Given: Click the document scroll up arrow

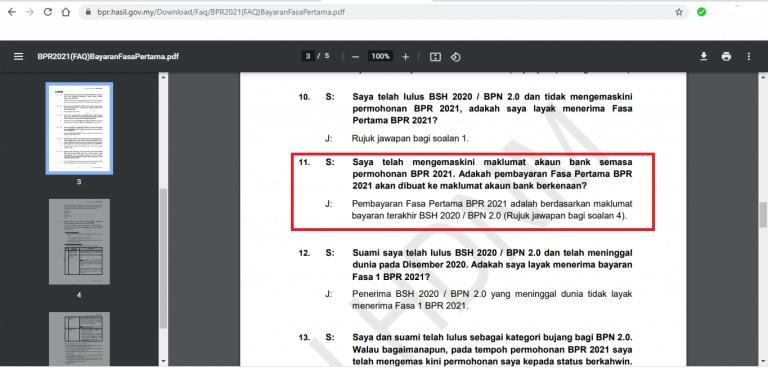Looking at the screenshot, I should click(763, 77).
